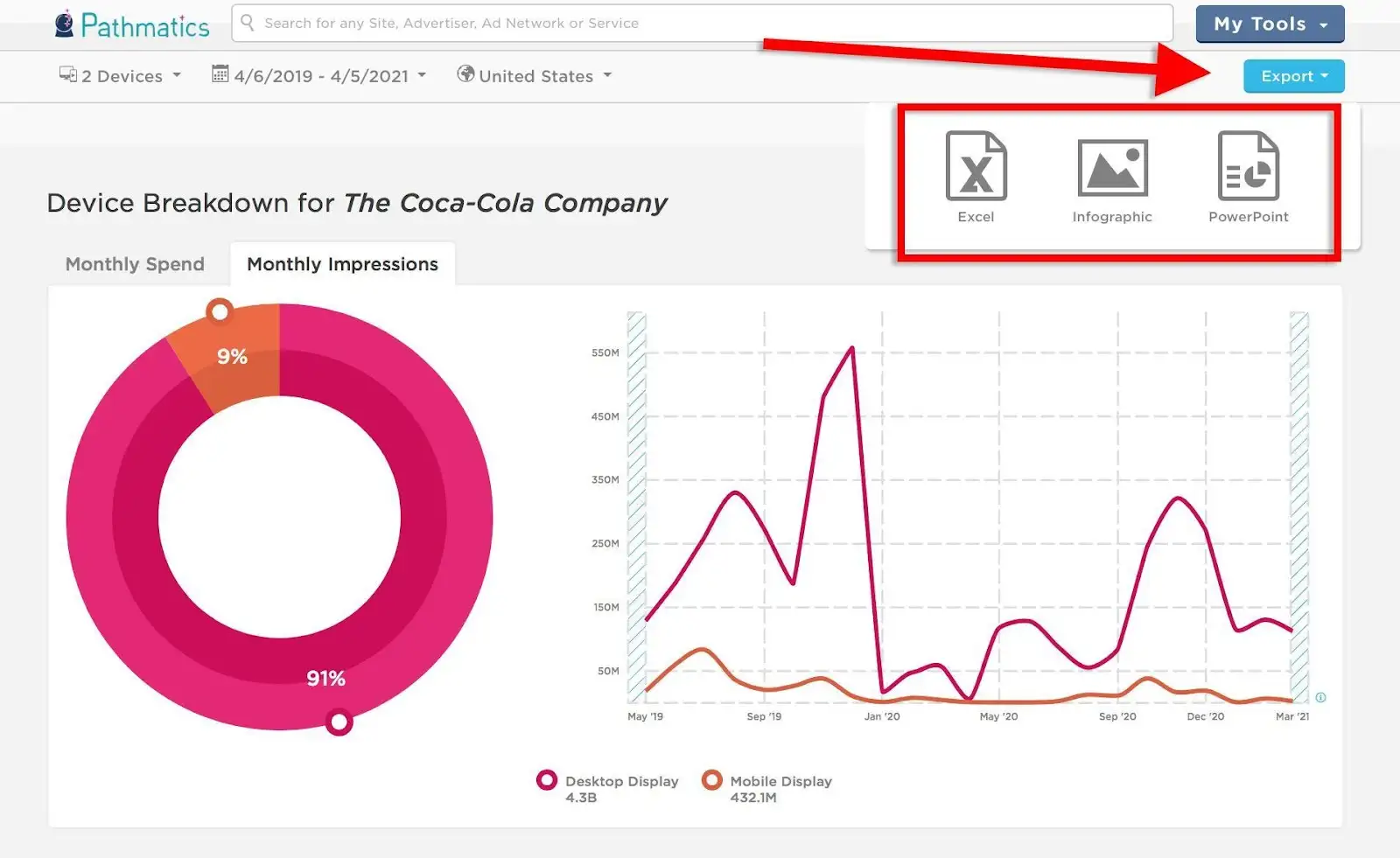1400x858 pixels.
Task: Click the globe icon beside United States
Action: pos(465,74)
